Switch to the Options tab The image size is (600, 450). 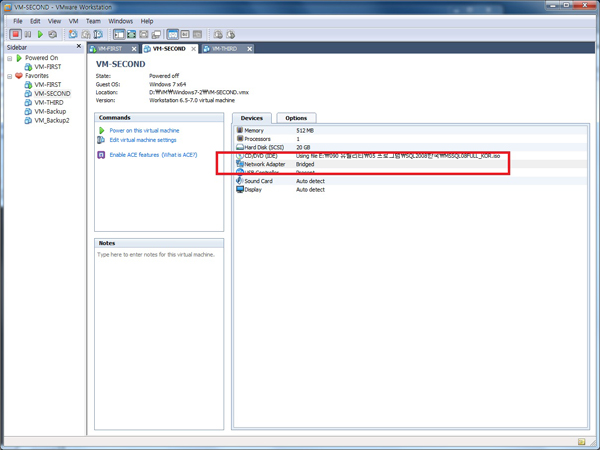click(x=296, y=118)
